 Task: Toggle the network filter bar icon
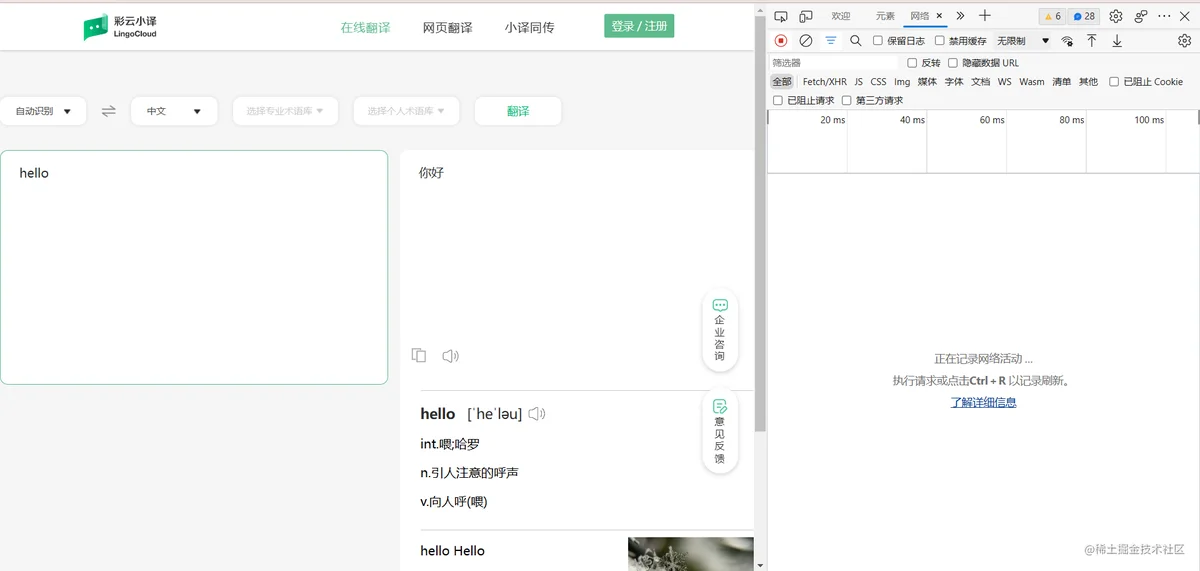[831, 41]
